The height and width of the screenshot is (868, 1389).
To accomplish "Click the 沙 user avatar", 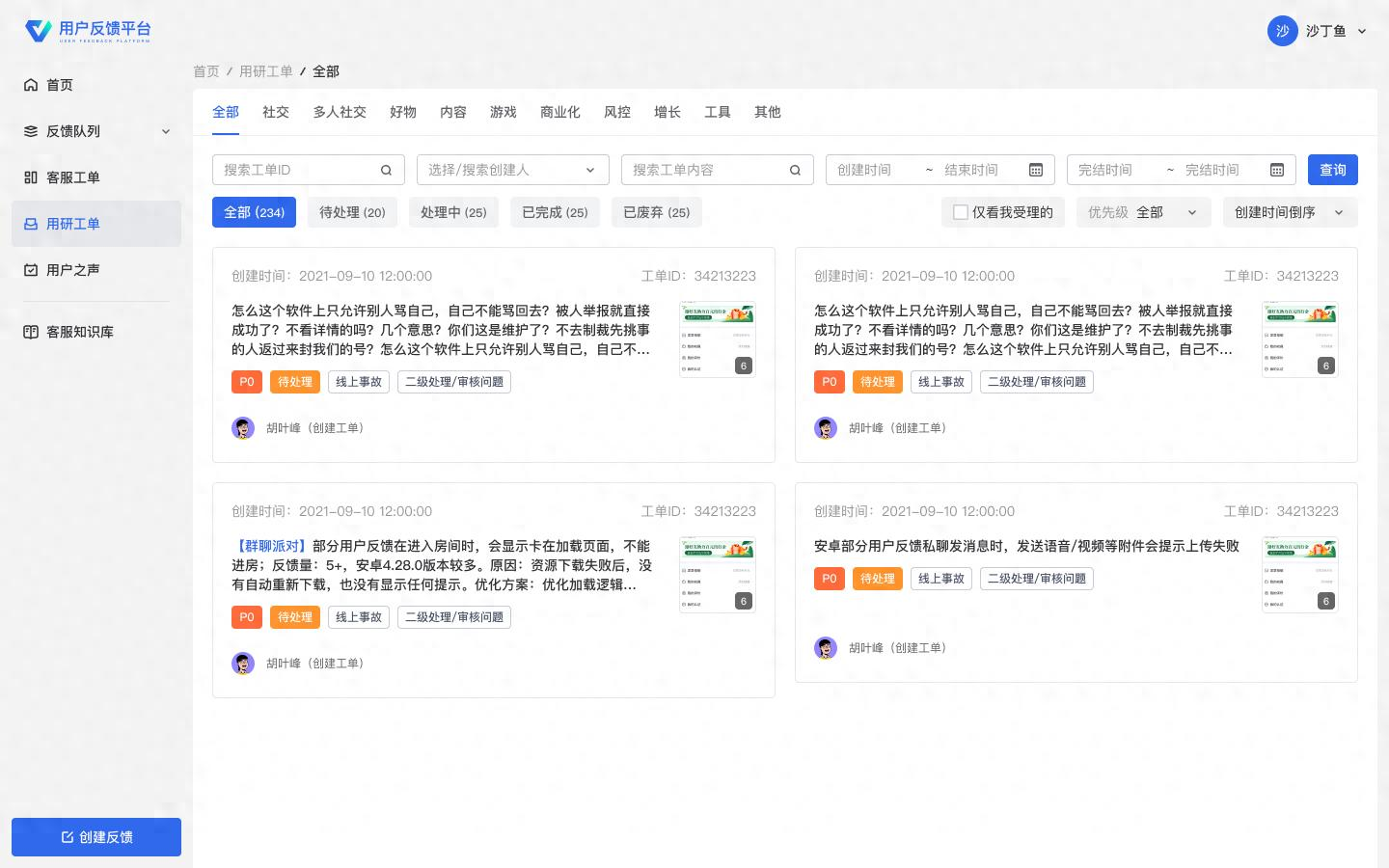I will point(1283,31).
